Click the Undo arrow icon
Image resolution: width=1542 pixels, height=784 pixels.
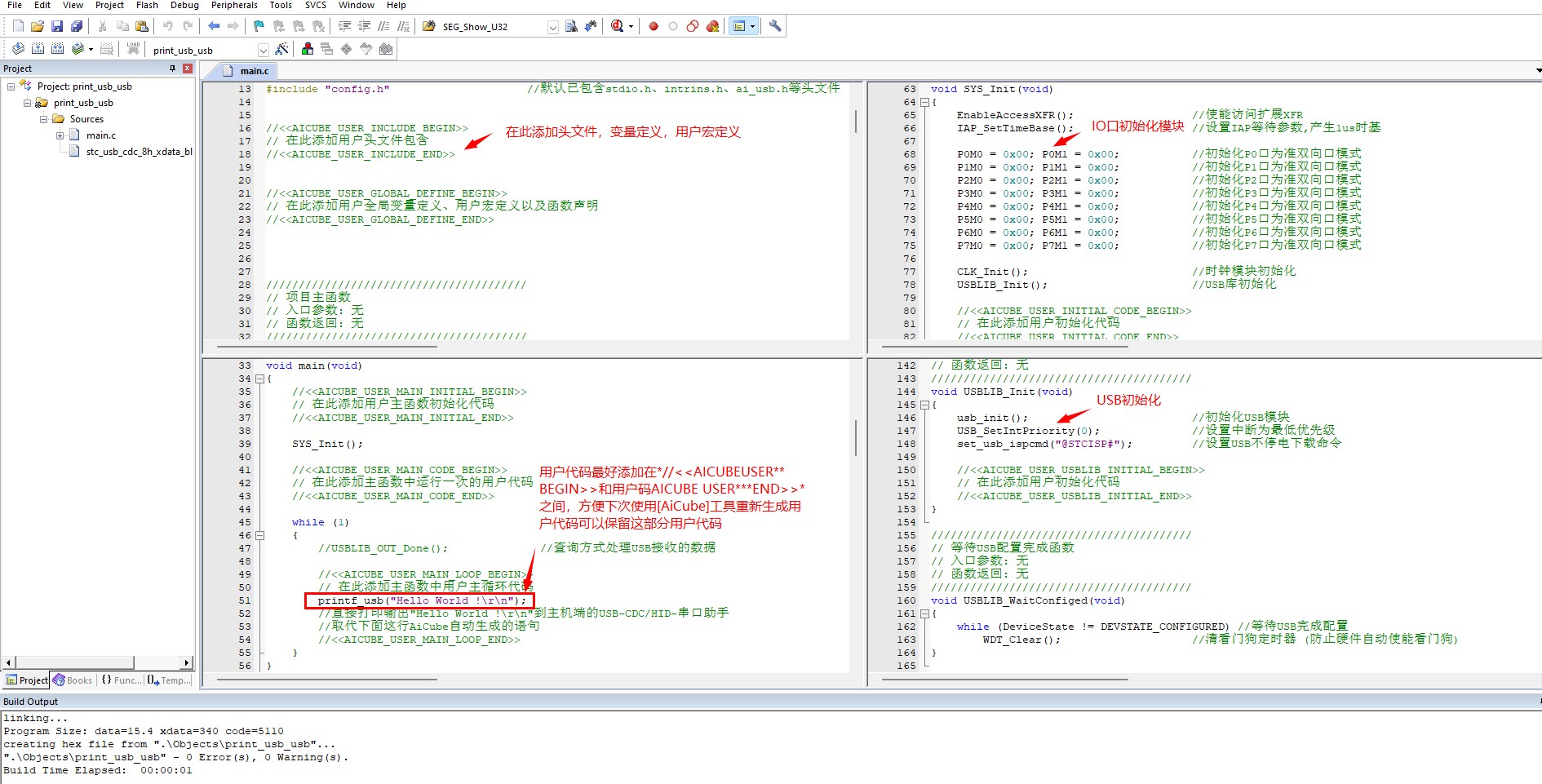pyautogui.click(x=168, y=26)
